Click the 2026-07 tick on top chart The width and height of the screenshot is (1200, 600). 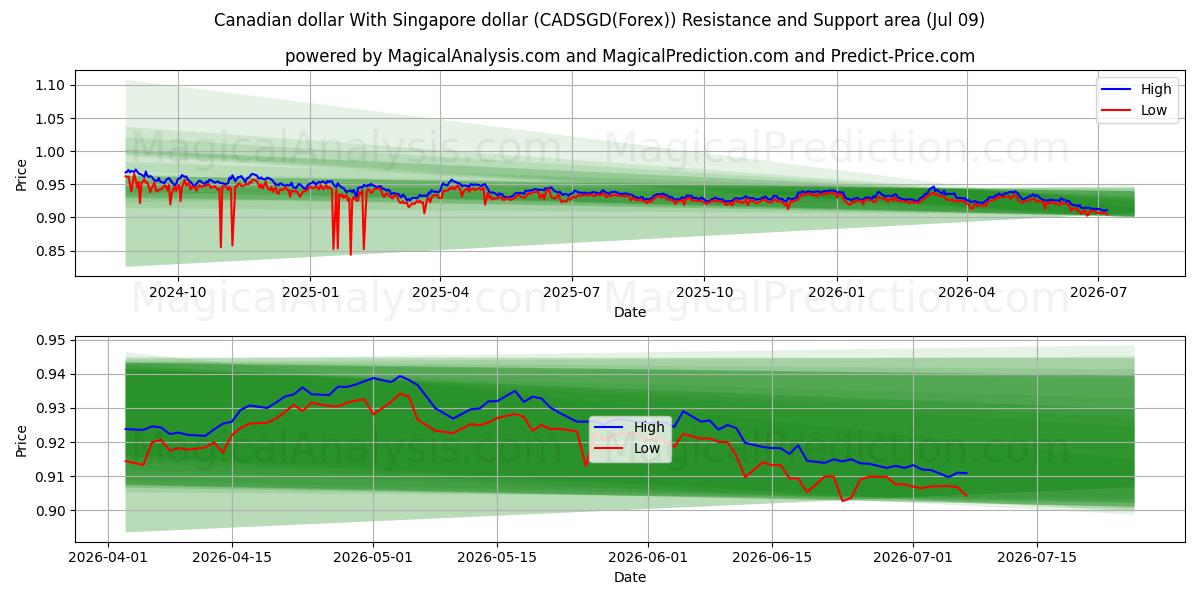(1098, 292)
